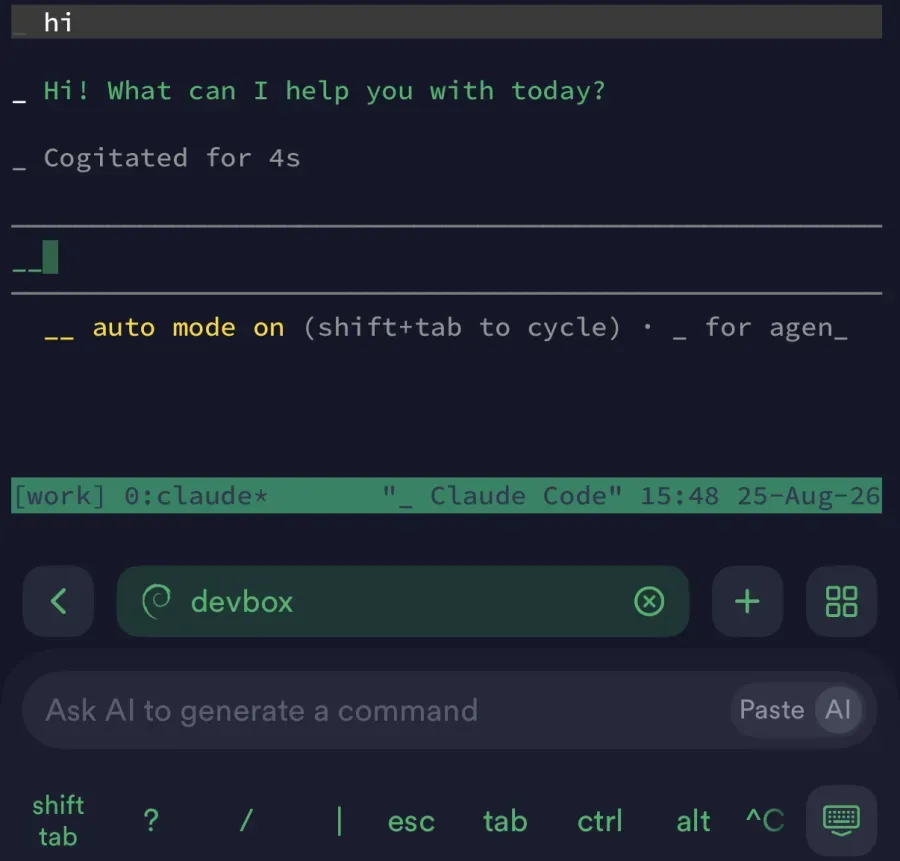Click the [work] session name
The height and width of the screenshot is (861, 900).
(59, 495)
